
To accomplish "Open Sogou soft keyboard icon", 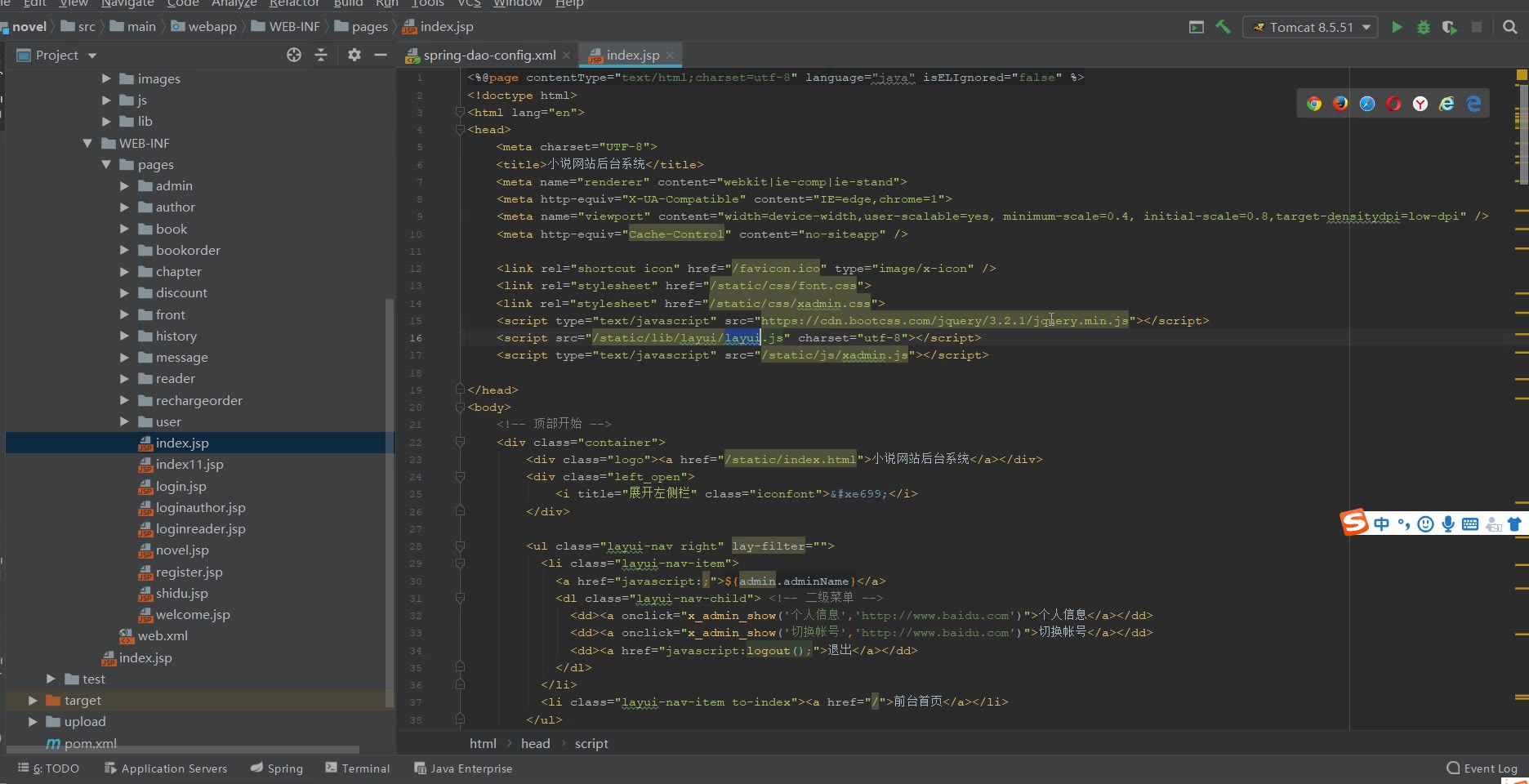I will [x=1470, y=524].
